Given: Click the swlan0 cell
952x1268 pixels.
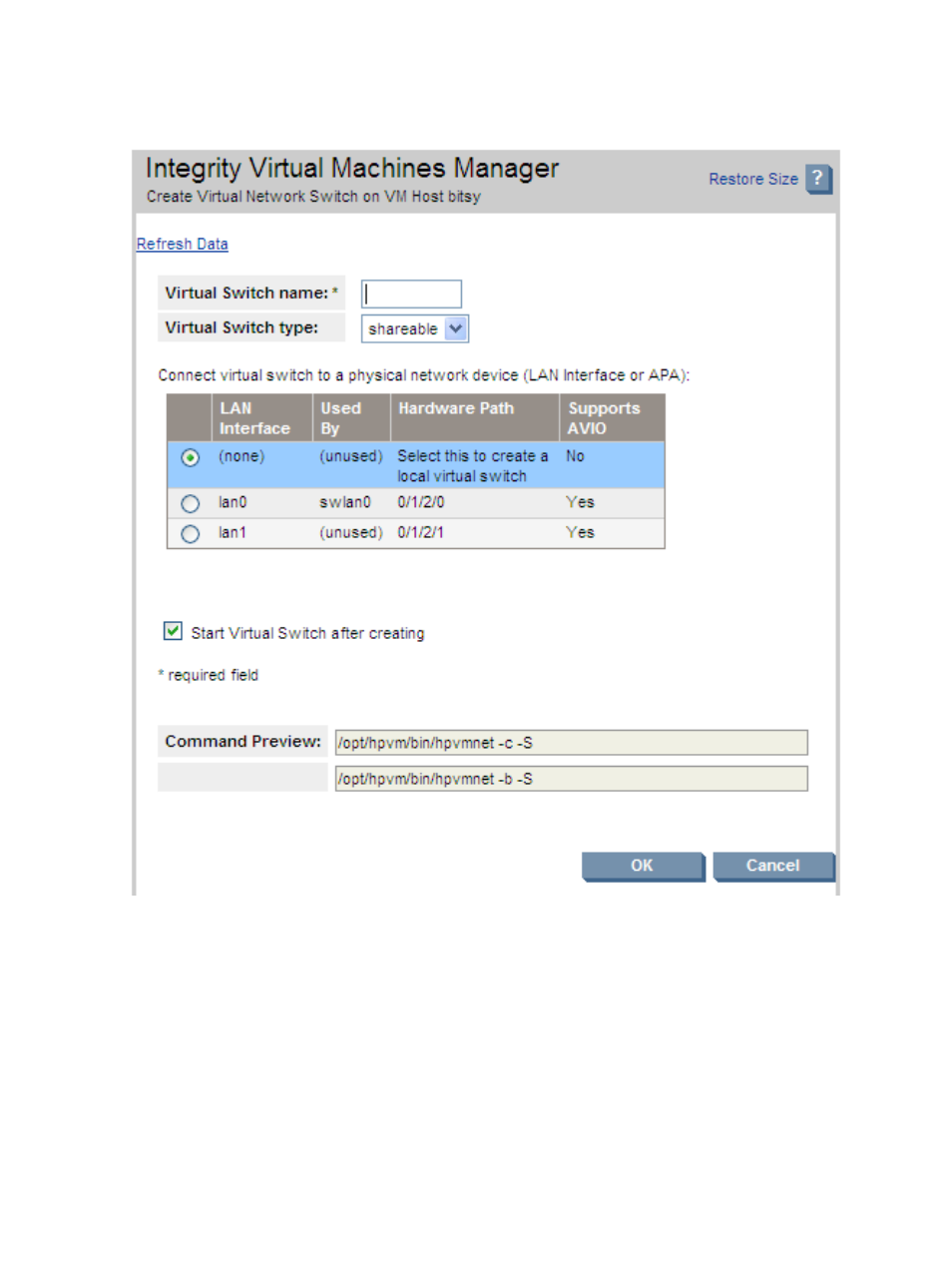Looking at the screenshot, I should (345, 502).
